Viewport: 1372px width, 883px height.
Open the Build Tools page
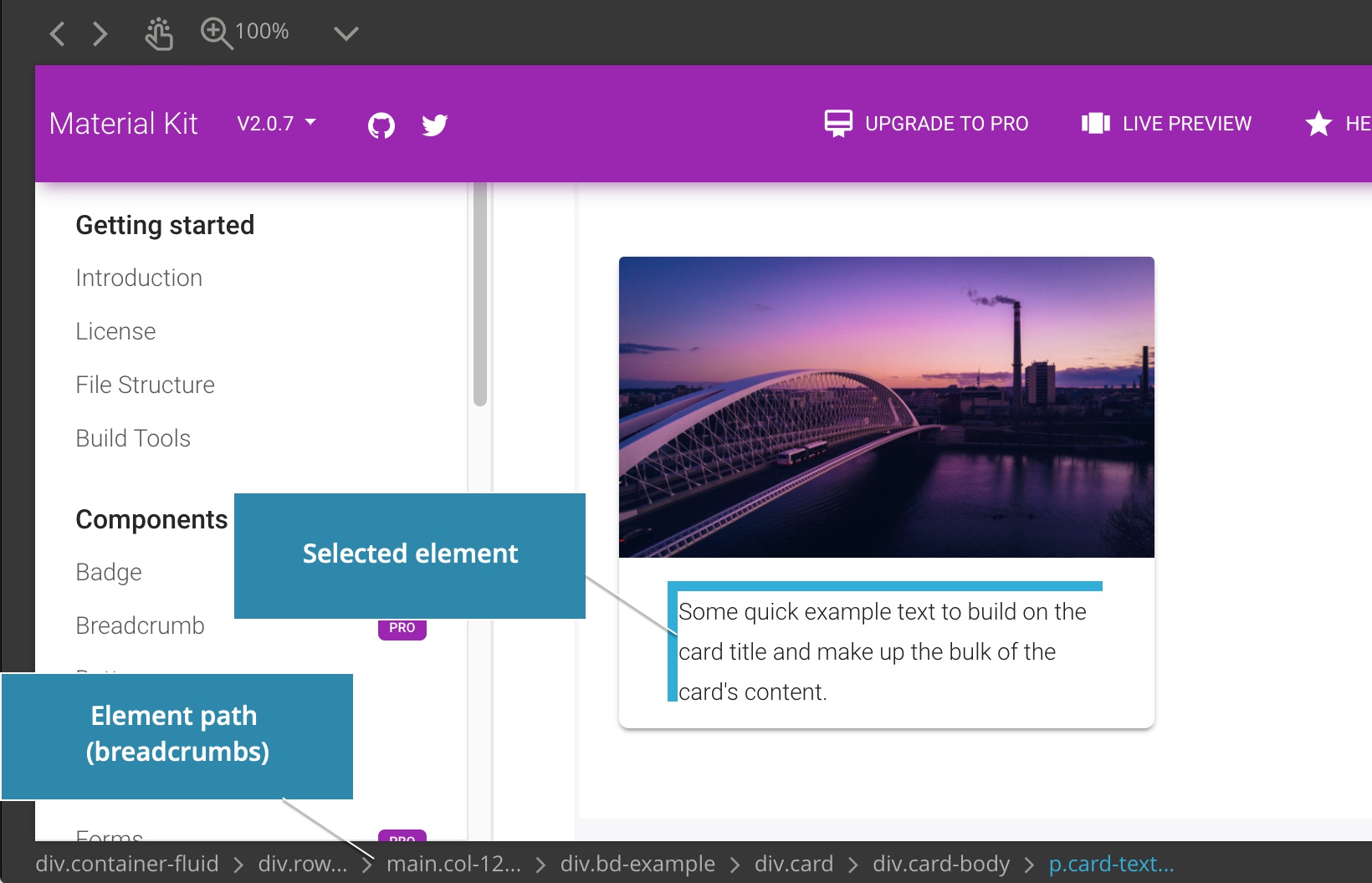(x=133, y=438)
